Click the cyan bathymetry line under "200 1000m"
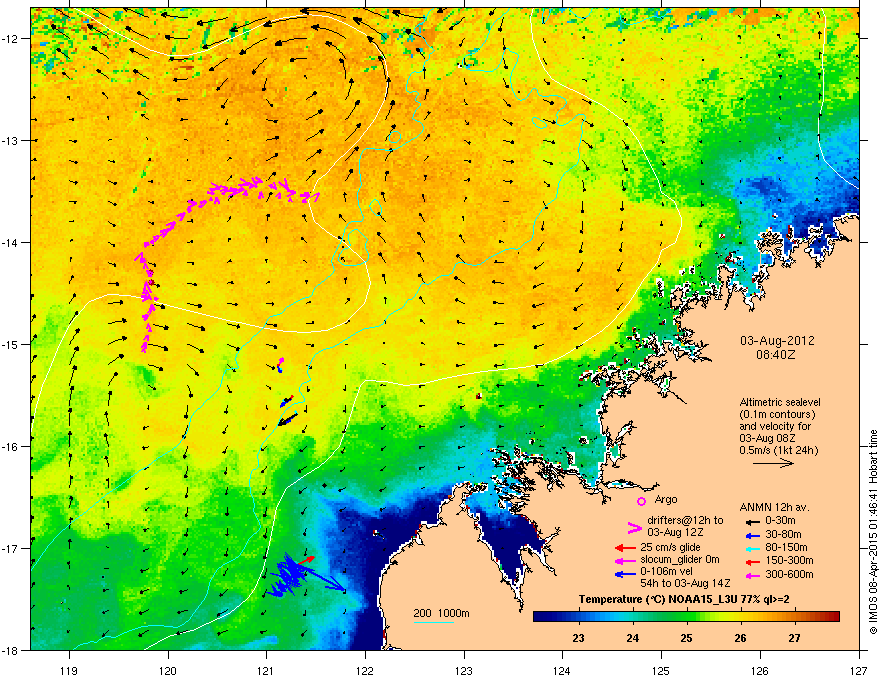Viewport: 880px width, 680px height. pos(433,622)
